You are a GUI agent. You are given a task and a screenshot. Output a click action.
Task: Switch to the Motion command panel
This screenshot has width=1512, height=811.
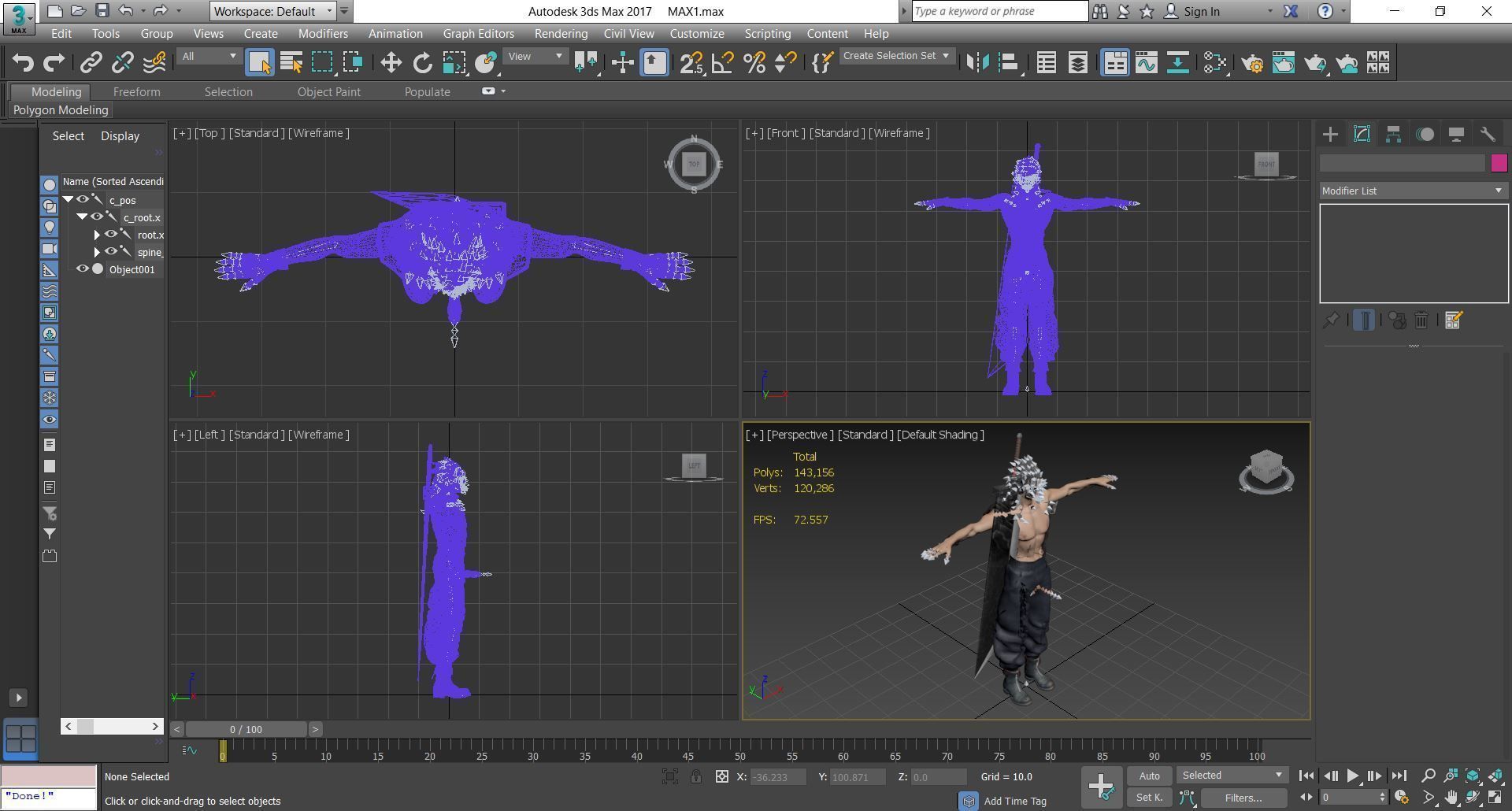point(1425,134)
